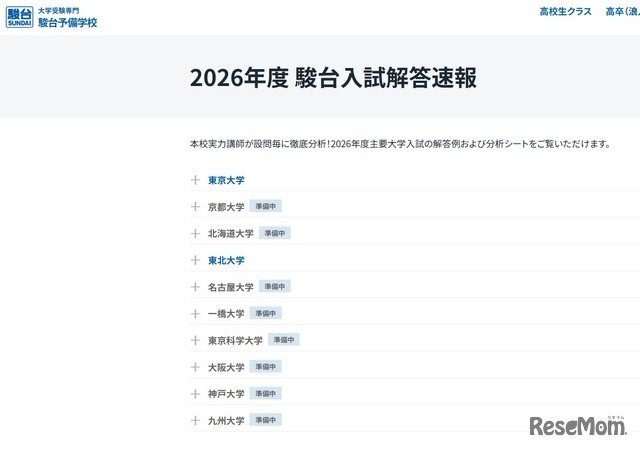Select the 京都大学 row label

[x=226, y=207]
